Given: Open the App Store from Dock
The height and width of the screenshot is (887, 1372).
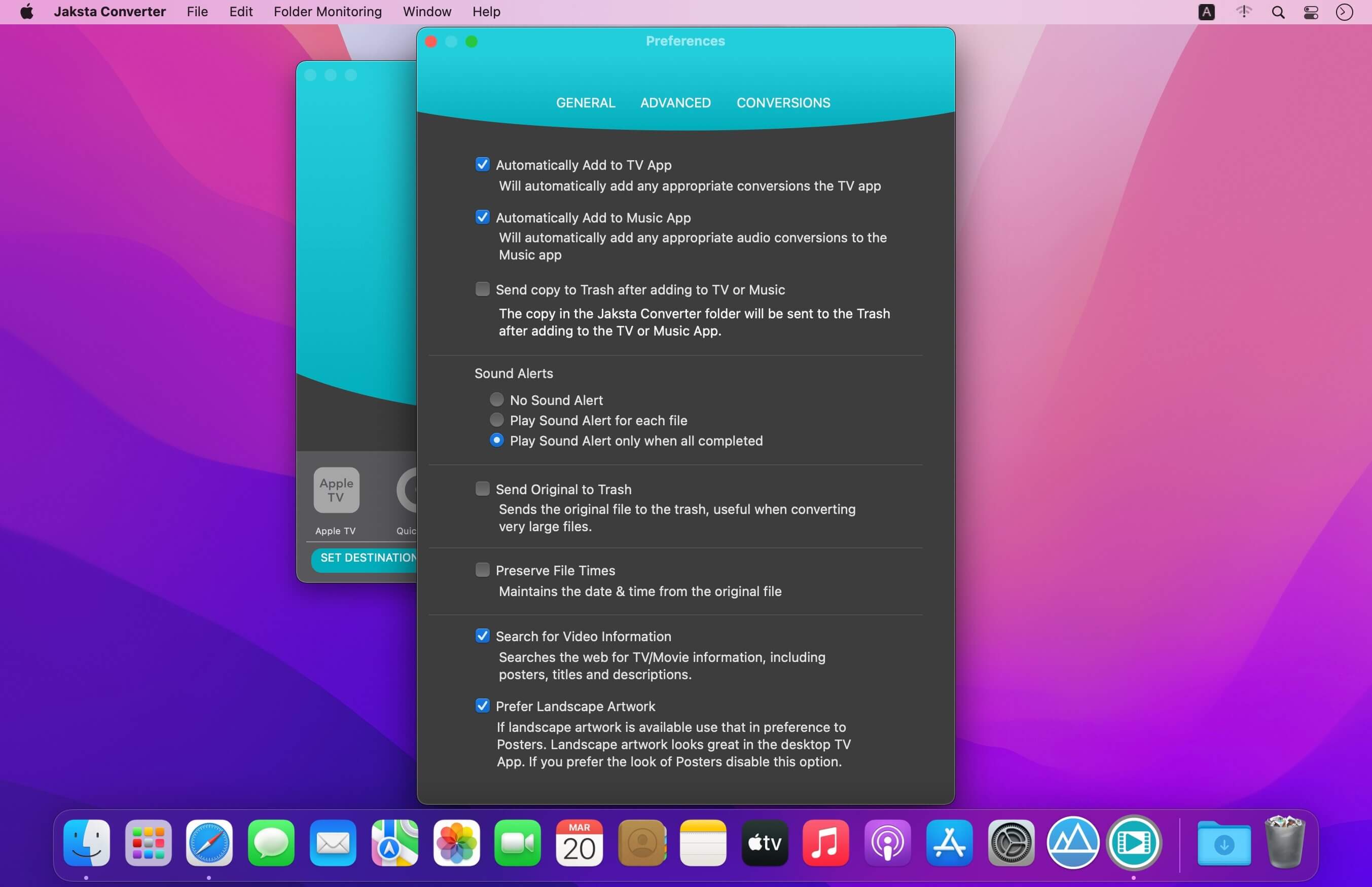Looking at the screenshot, I should click(949, 842).
